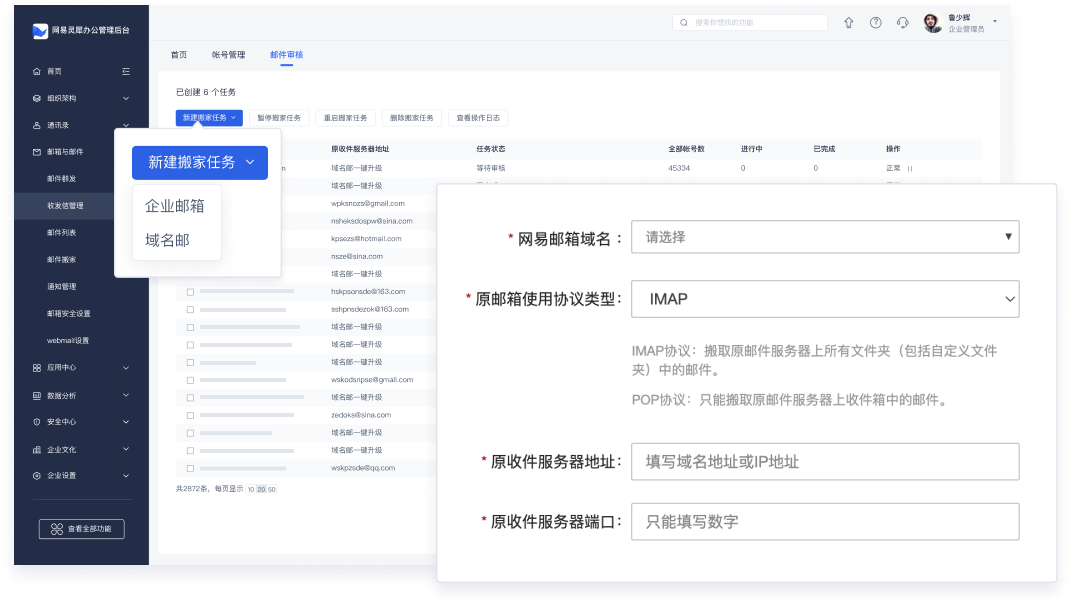Choose 企业邮箱 from the dropdown menu

(175, 206)
